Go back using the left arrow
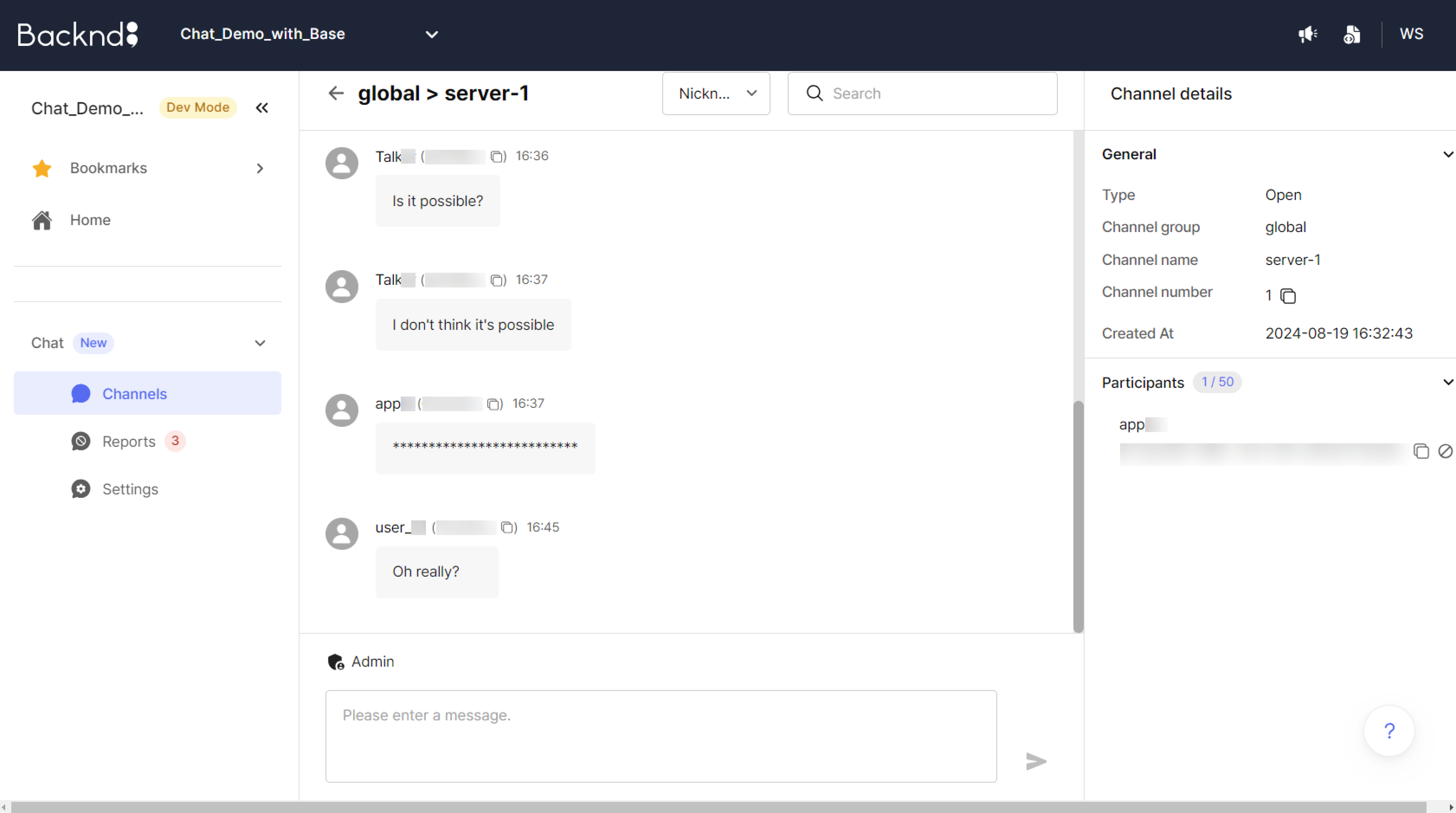The image size is (1456, 813). (x=336, y=93)
